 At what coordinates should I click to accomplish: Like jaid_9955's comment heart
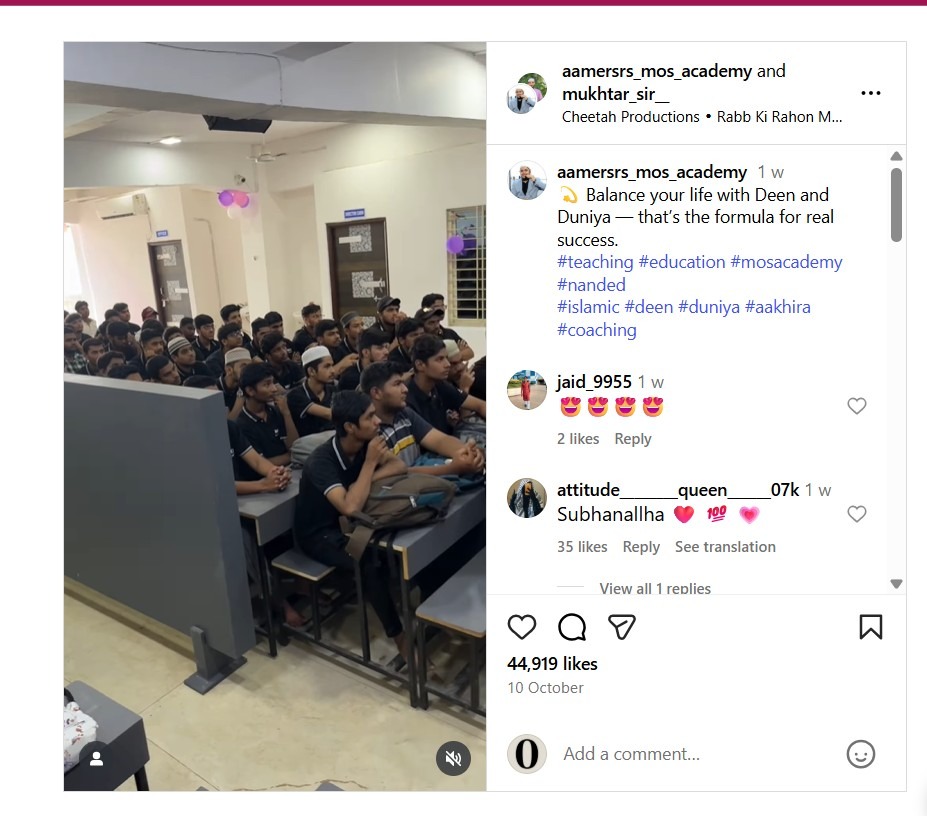857,406
